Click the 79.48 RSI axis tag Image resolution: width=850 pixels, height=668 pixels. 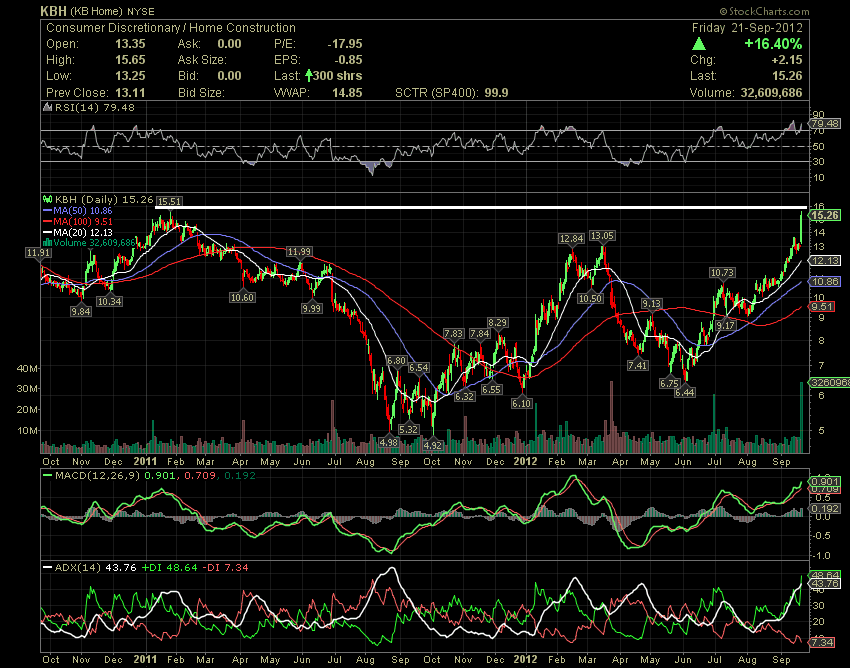tap(826, 124)
